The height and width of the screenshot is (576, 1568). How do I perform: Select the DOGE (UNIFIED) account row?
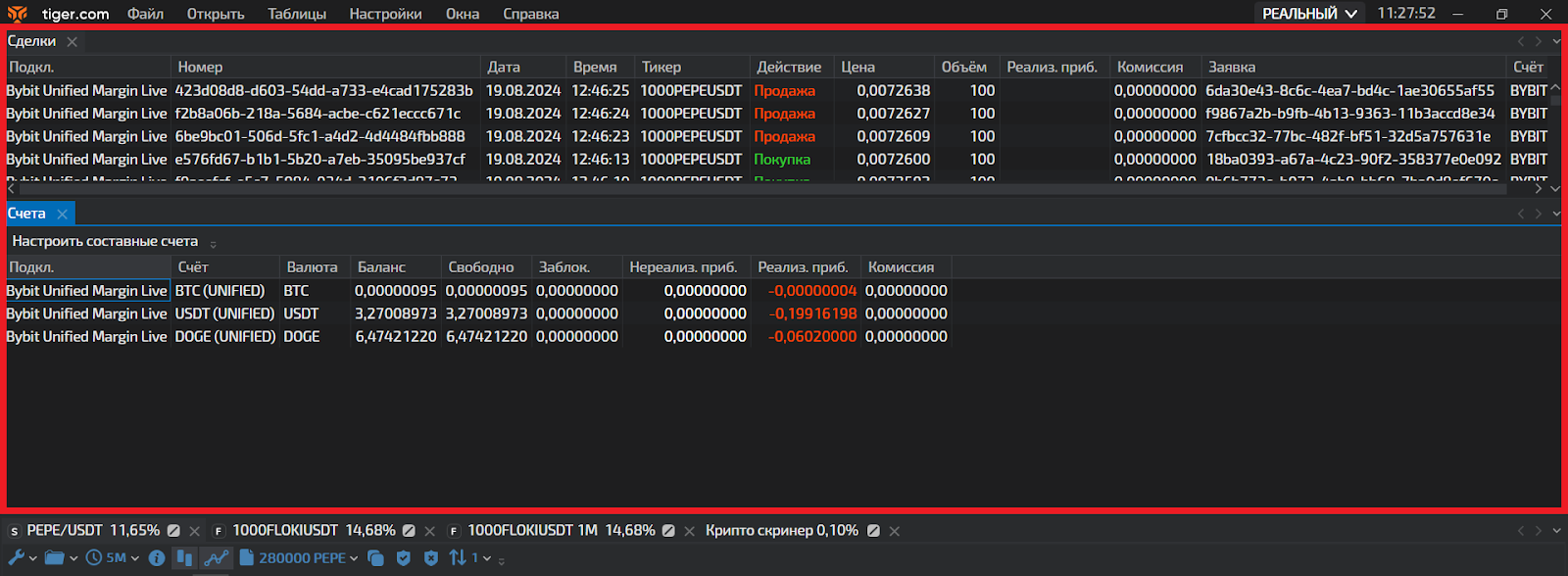tap(224, 336)
